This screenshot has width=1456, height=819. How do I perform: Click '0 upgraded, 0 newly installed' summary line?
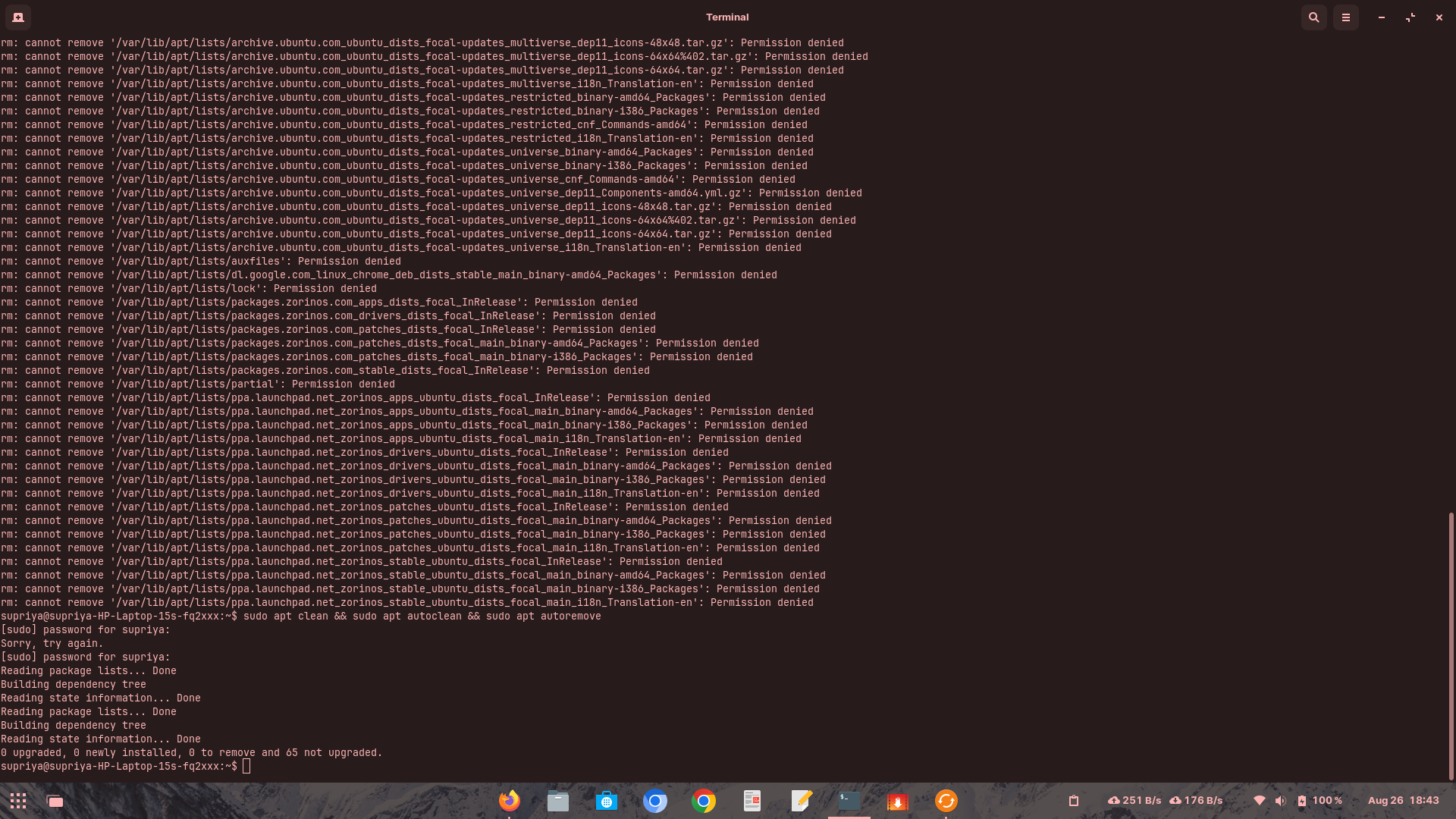pyautogui.click(x=191, y=753)
